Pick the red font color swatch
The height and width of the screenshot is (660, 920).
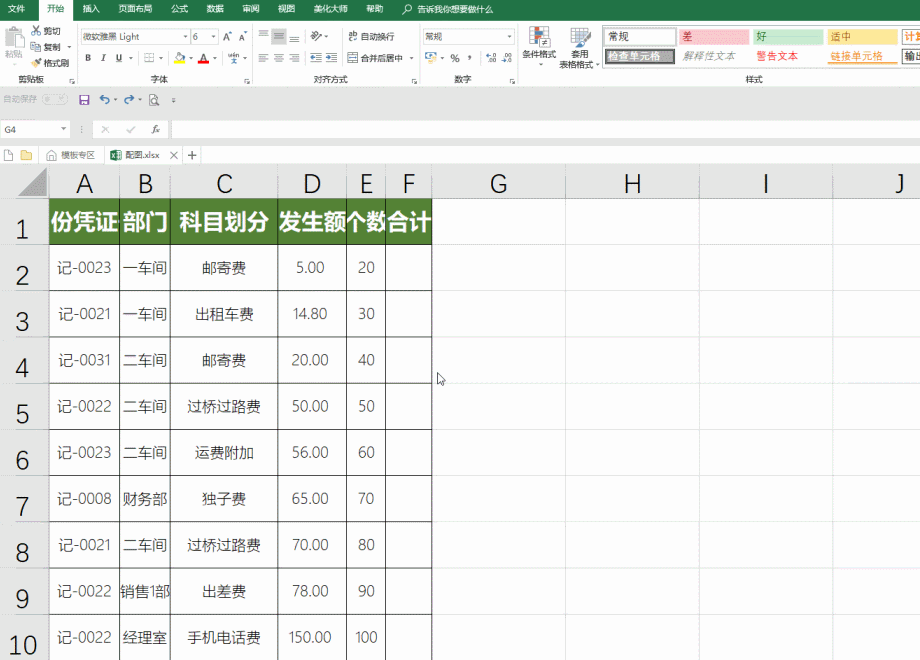tap(203, 58)
